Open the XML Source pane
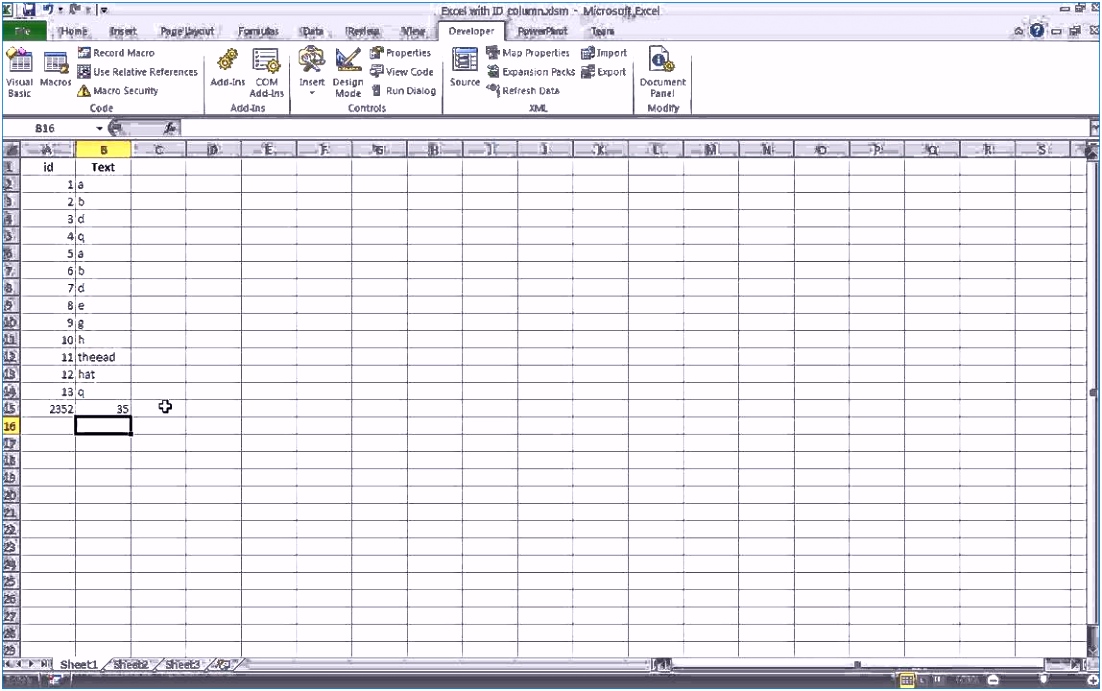This screenshot has width=1102, height=691. click(x=465, y=69)
